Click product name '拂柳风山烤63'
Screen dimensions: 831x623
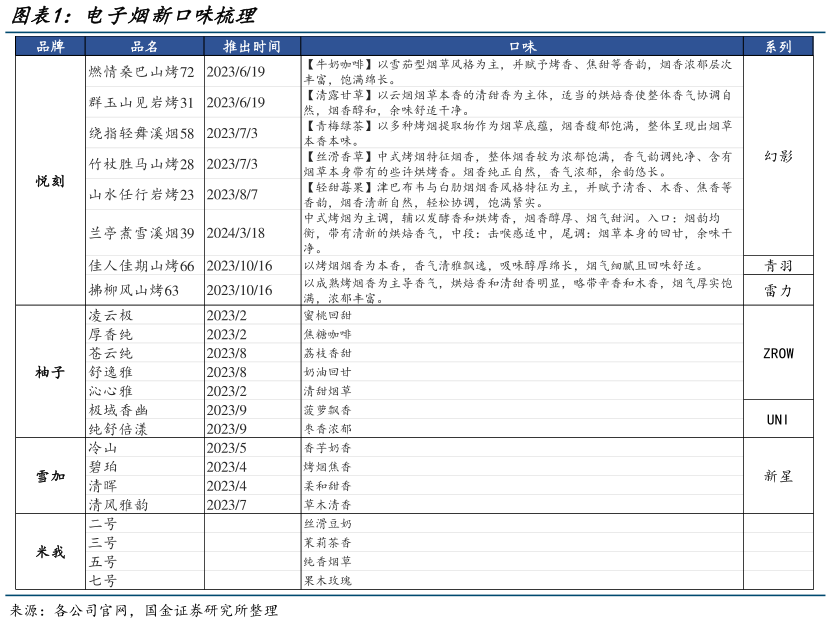(134, 290)
